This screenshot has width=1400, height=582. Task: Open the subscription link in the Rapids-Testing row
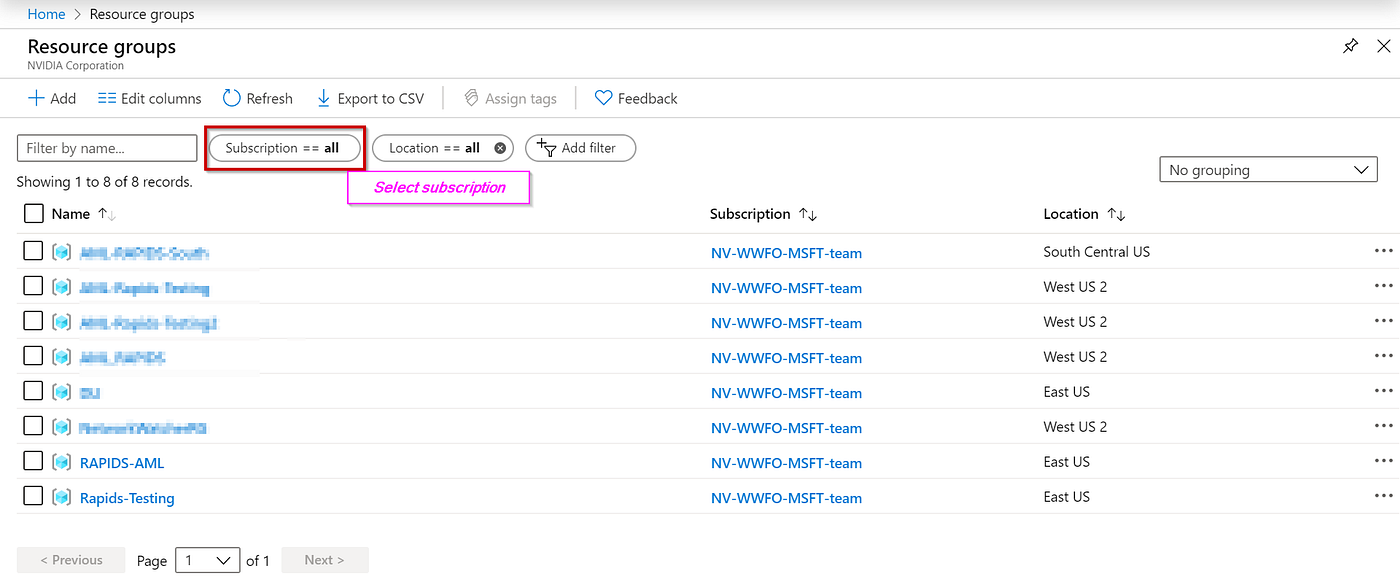[x=786, y=498]
